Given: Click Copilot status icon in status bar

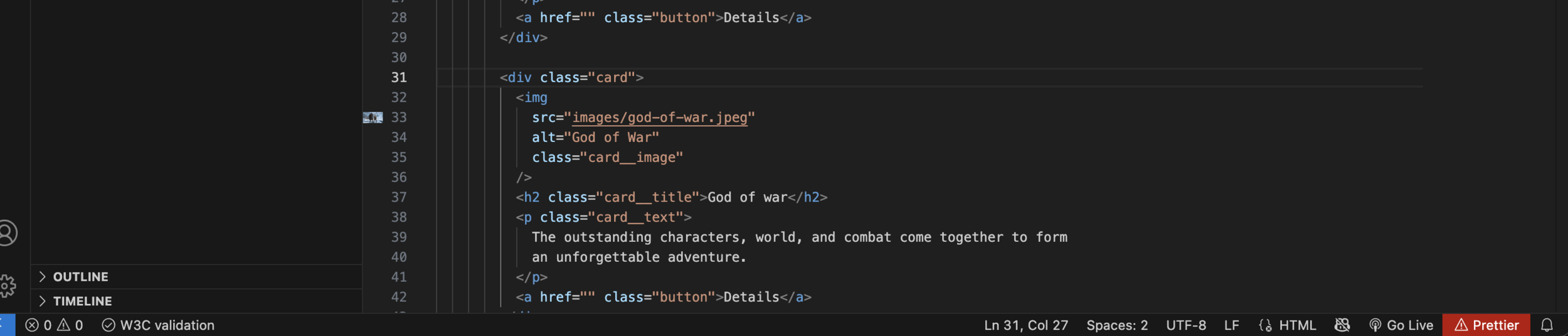Looking at the screenshot, I should [1342, 325].
